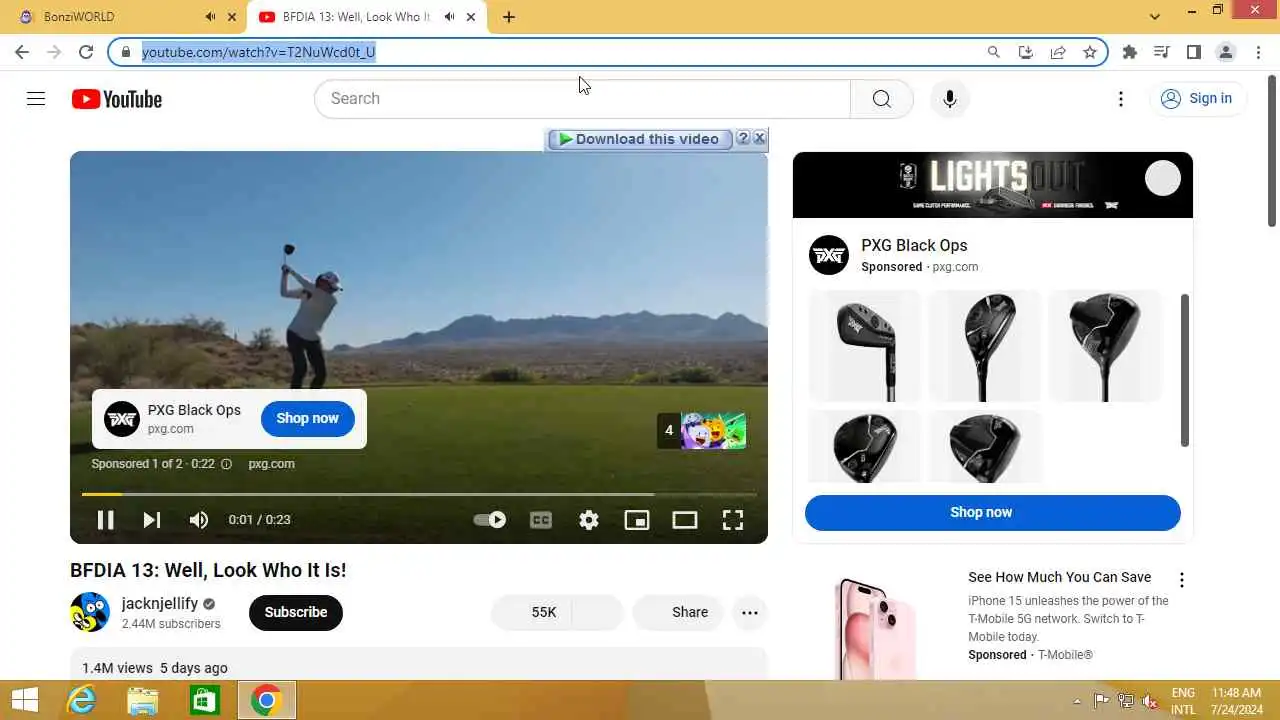Open jacknjellify channel avatar
Image resolution: width=1280 pixels, height=720 pixels.
tap(90, 612)
